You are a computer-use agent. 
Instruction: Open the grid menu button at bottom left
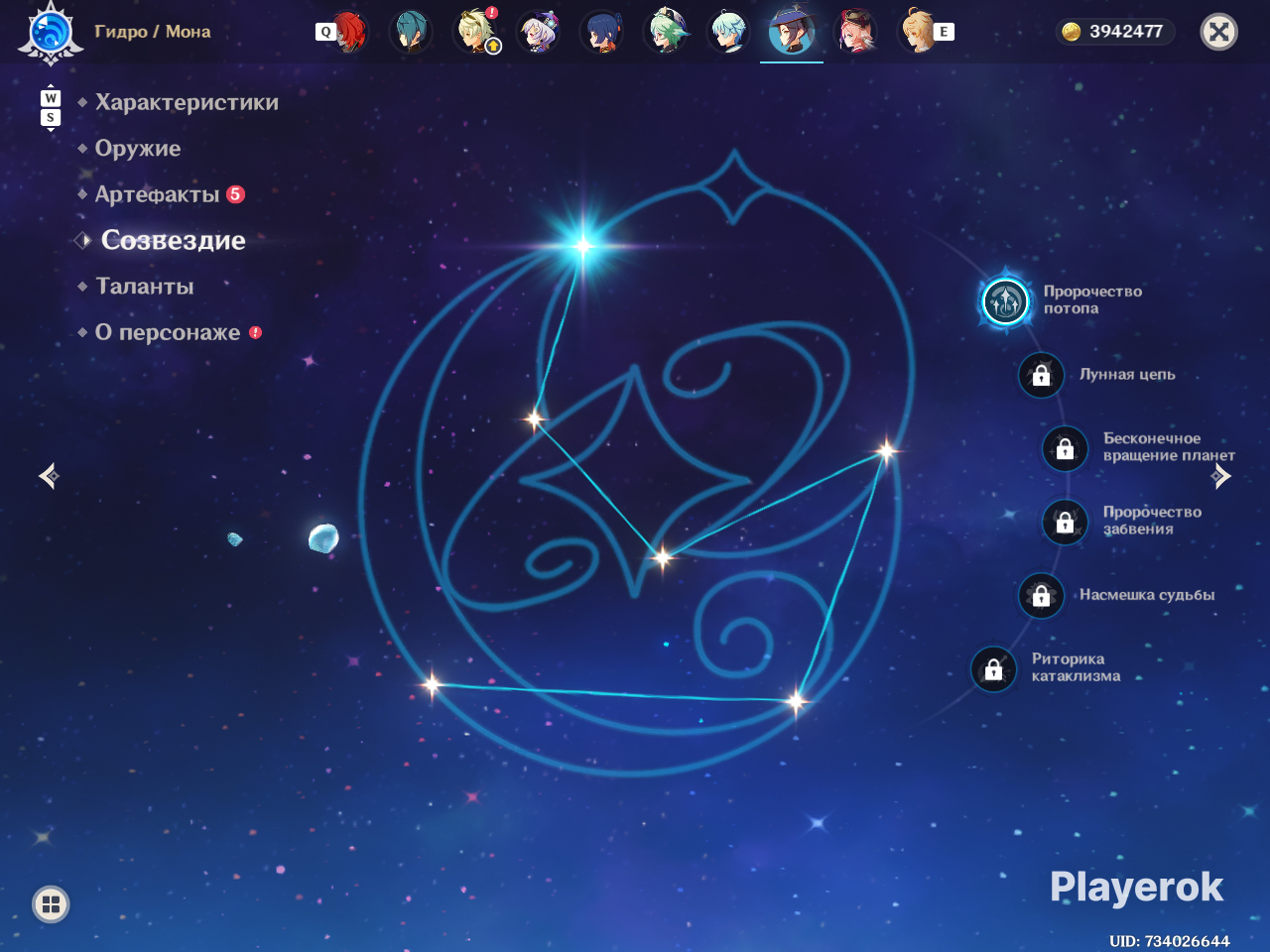point(51,903)
